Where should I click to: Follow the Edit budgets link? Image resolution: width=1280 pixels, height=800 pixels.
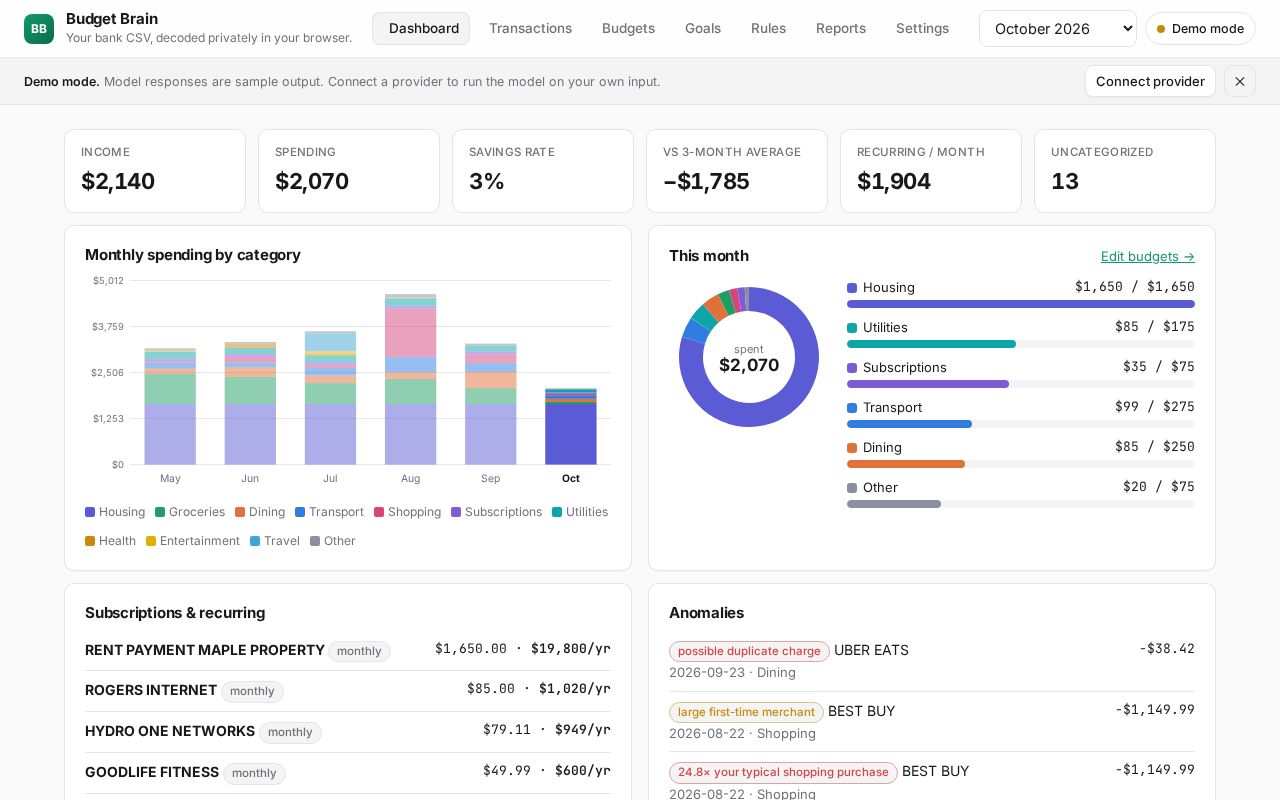click(x=1148, y=256)
